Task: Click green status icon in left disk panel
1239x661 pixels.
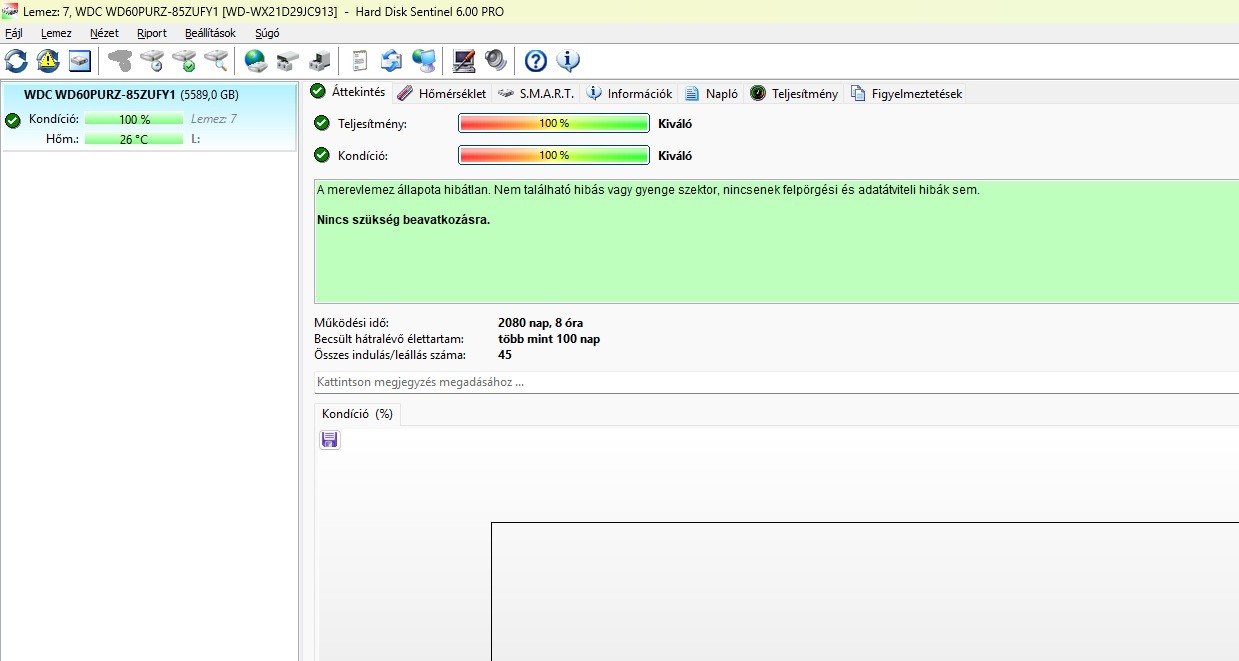Action: (x=13, y=120)
